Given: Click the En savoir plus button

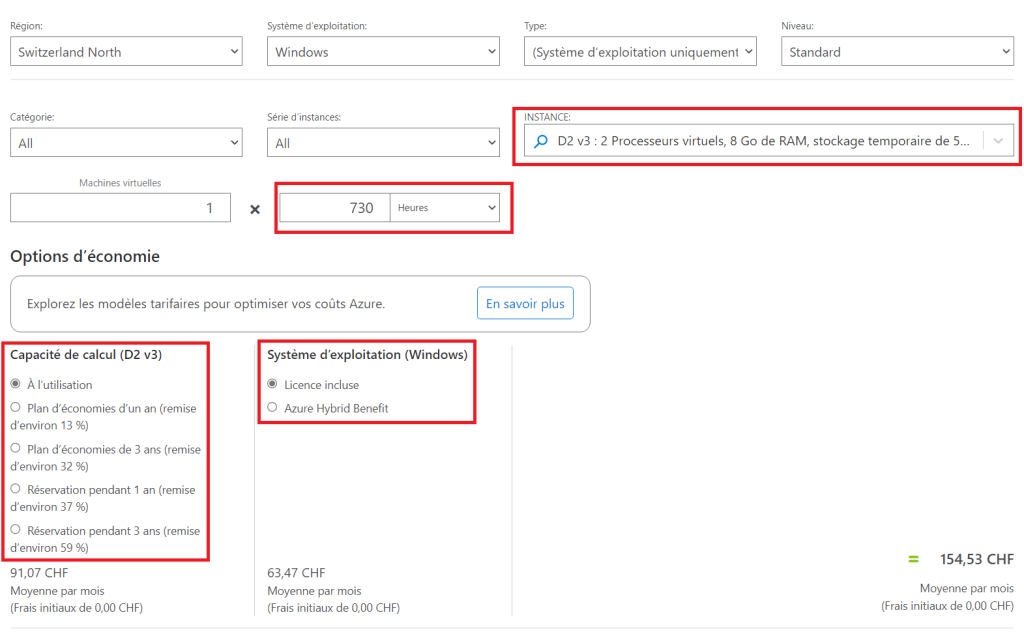Looking at the screenshot, I should [x=525, y=303].
